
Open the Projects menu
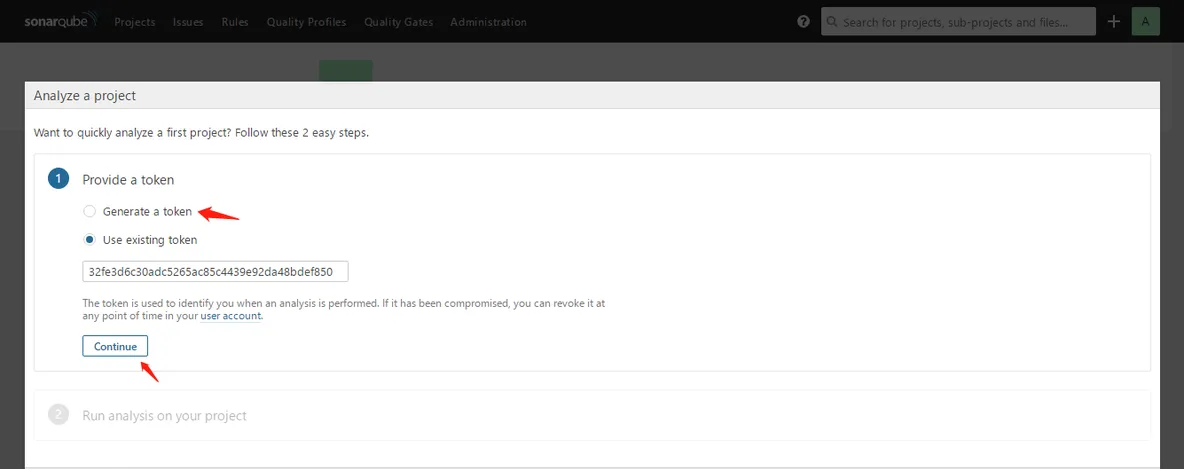134,22
